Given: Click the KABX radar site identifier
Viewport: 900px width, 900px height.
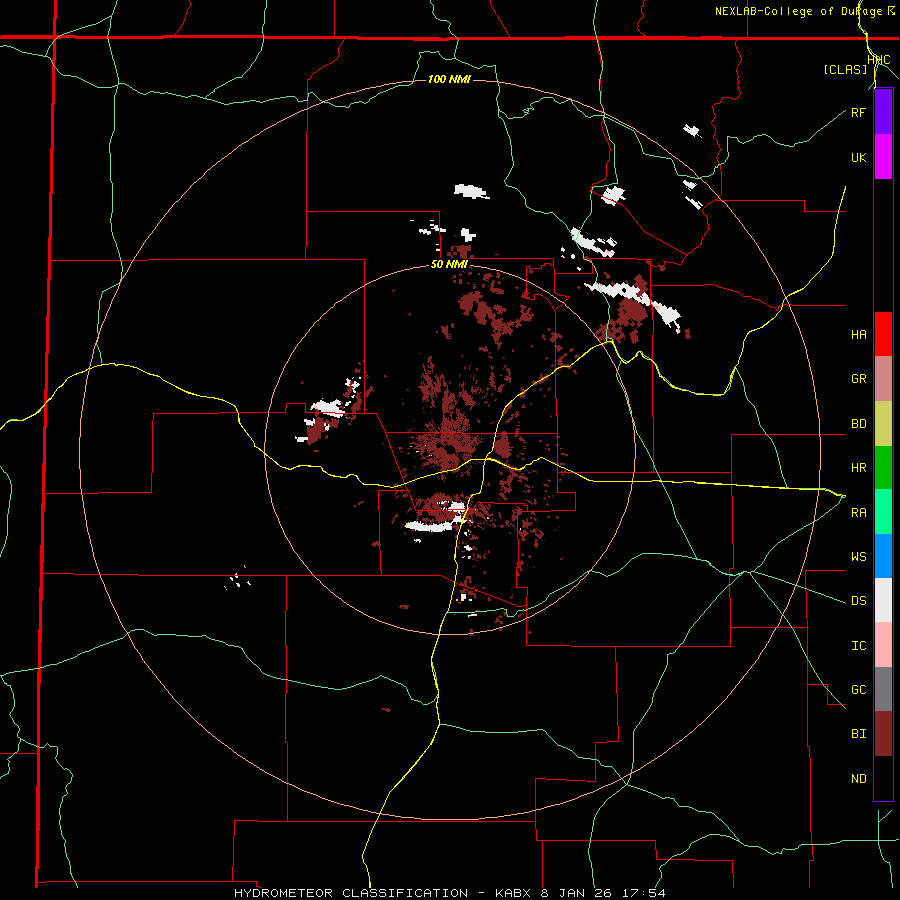Looking at the screenshot, I should 513,893.
